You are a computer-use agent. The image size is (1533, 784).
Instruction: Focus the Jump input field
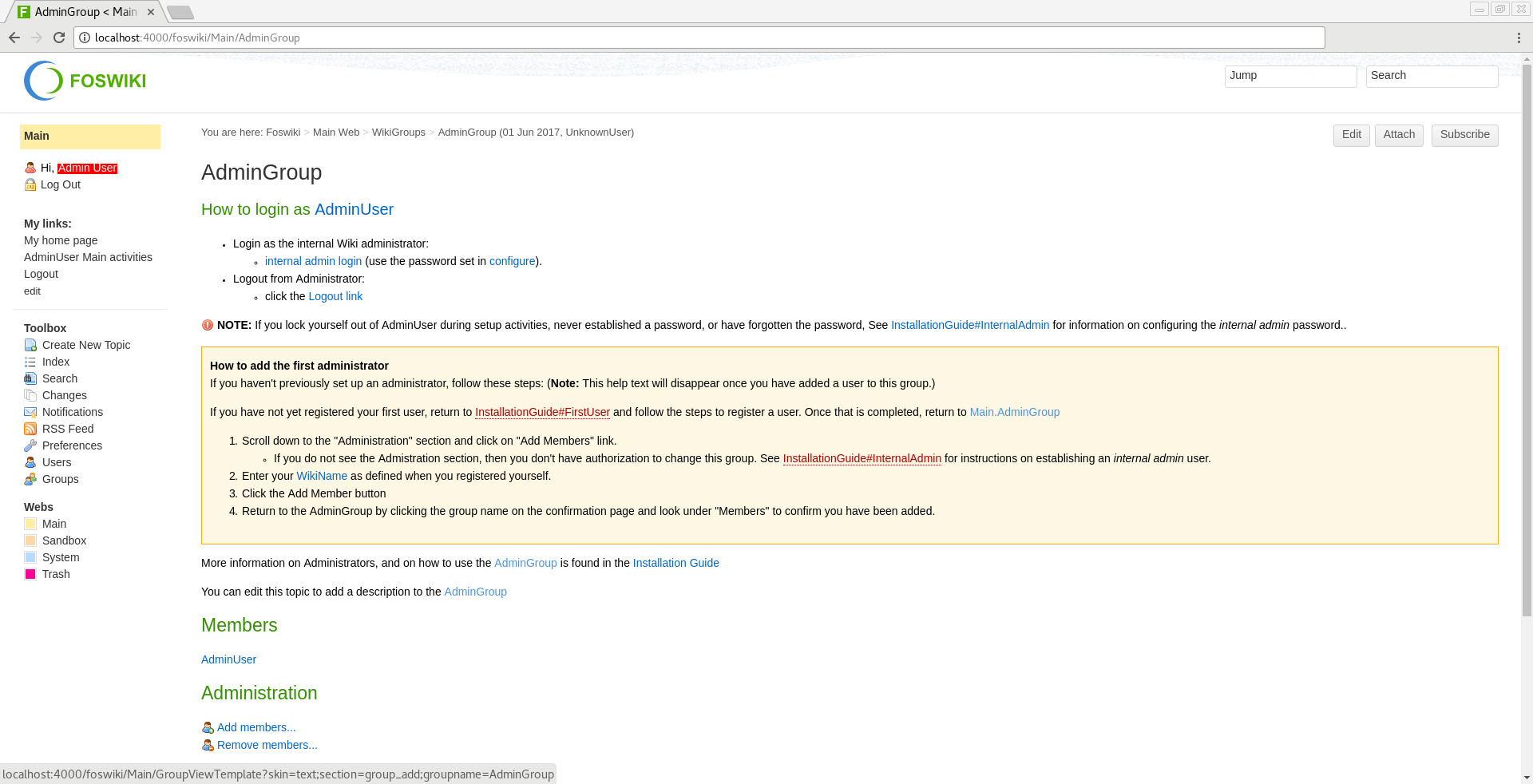1290,76
